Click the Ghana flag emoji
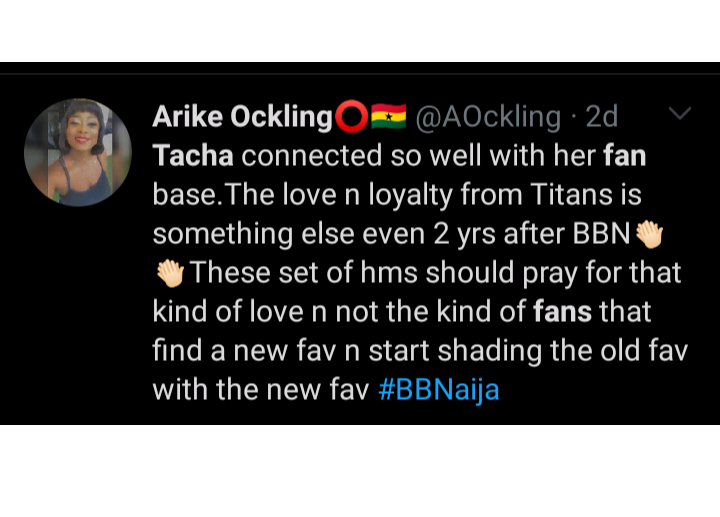This screenshot has width=720, height=517. [x=387, y=117]
